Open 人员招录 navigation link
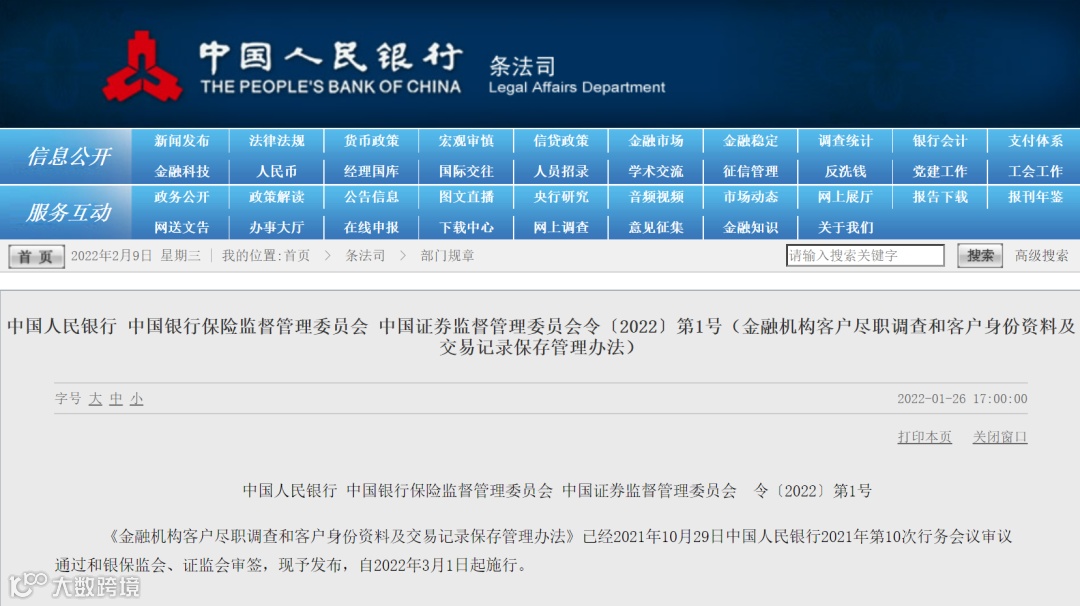 561,171
